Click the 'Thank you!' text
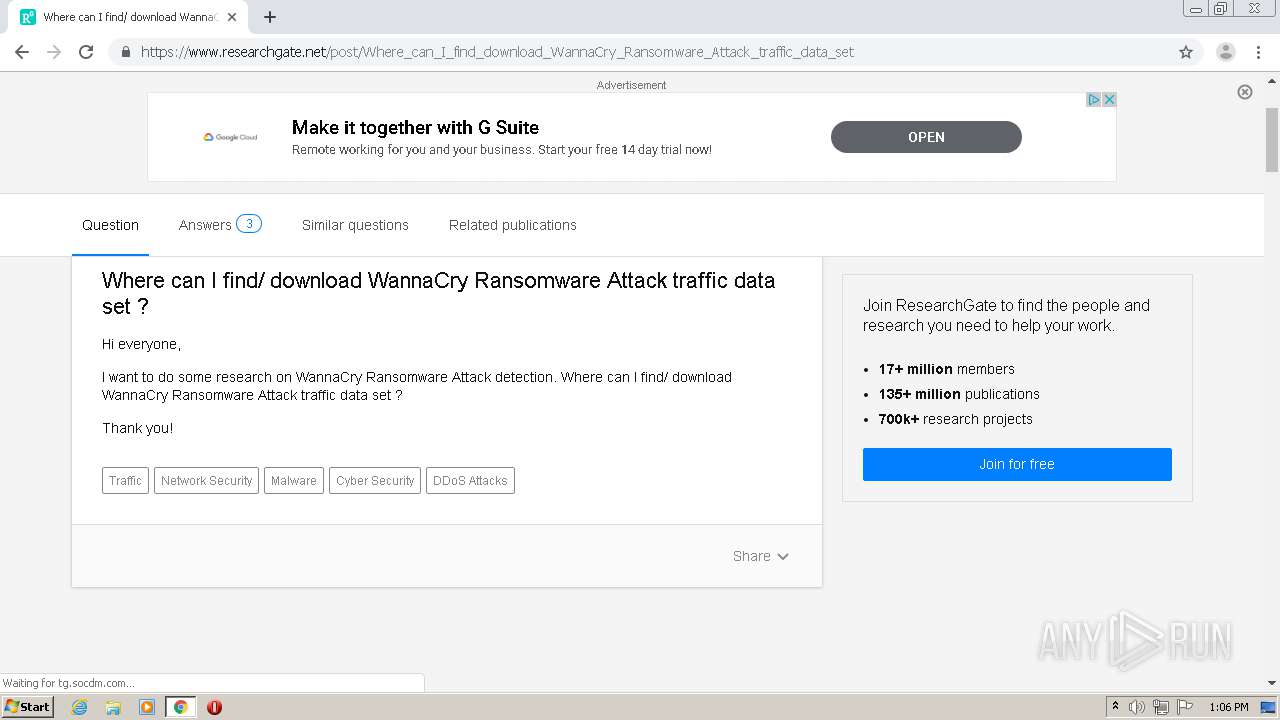Viewport: 1280px width, 720px height. pyautogui.click(x=137, y=428)
